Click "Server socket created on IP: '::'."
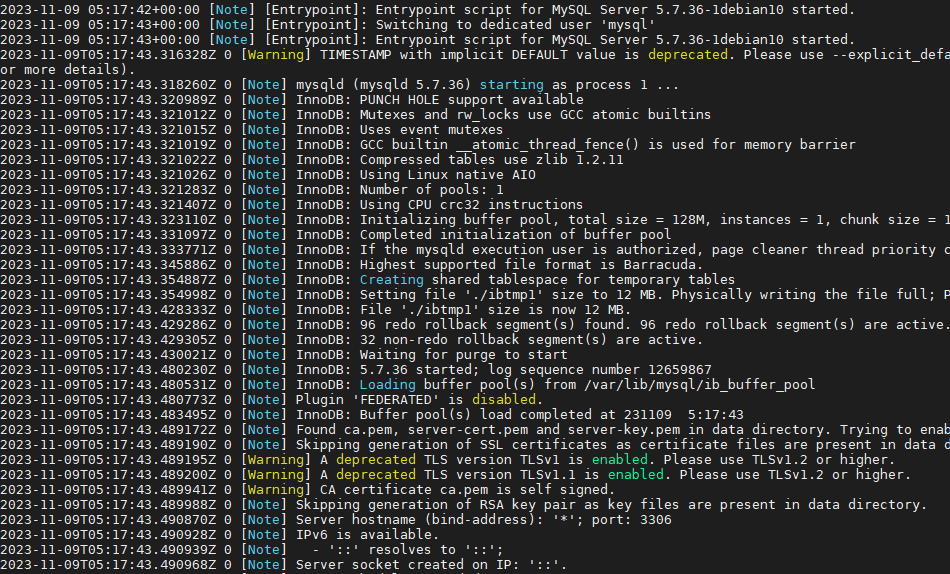The width and height of the screenshot is (950, 574). point(431,565)
